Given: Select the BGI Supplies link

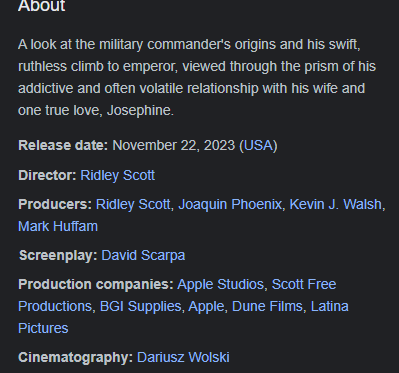Looking at the screenshot, I should pyautogui.click(x=140, y=306).
